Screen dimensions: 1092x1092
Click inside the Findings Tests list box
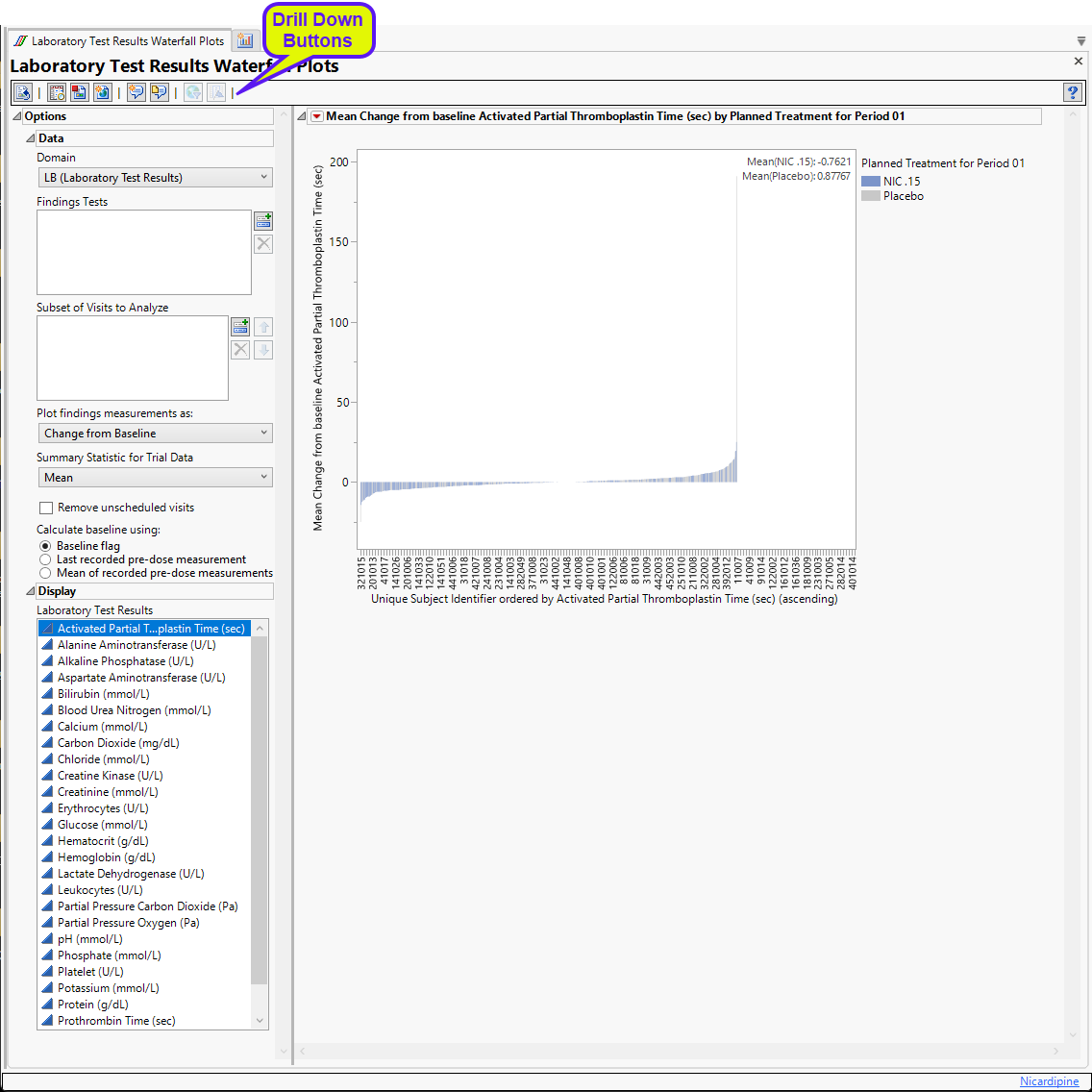coord(144,252)
